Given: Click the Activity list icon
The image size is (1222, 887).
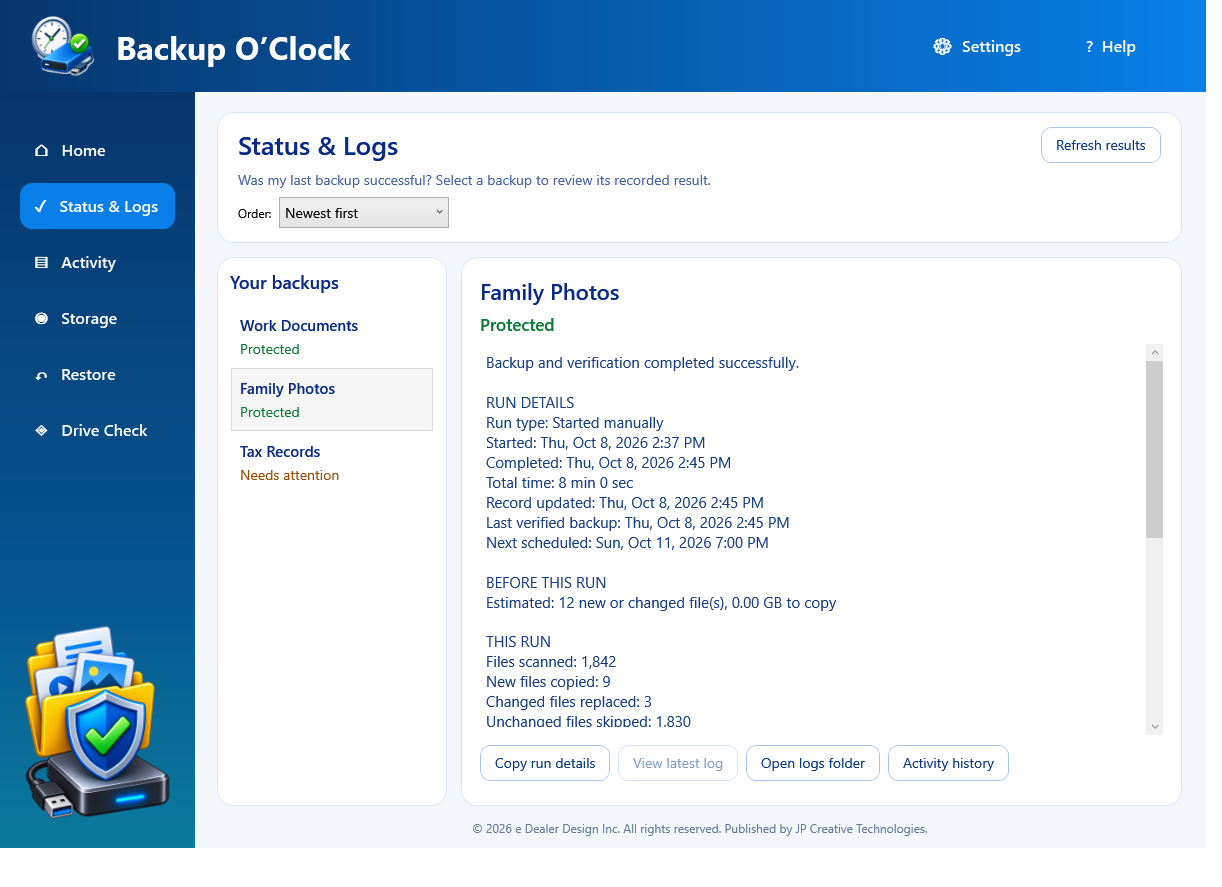Looking at the screenshot, I should [41, 263].
